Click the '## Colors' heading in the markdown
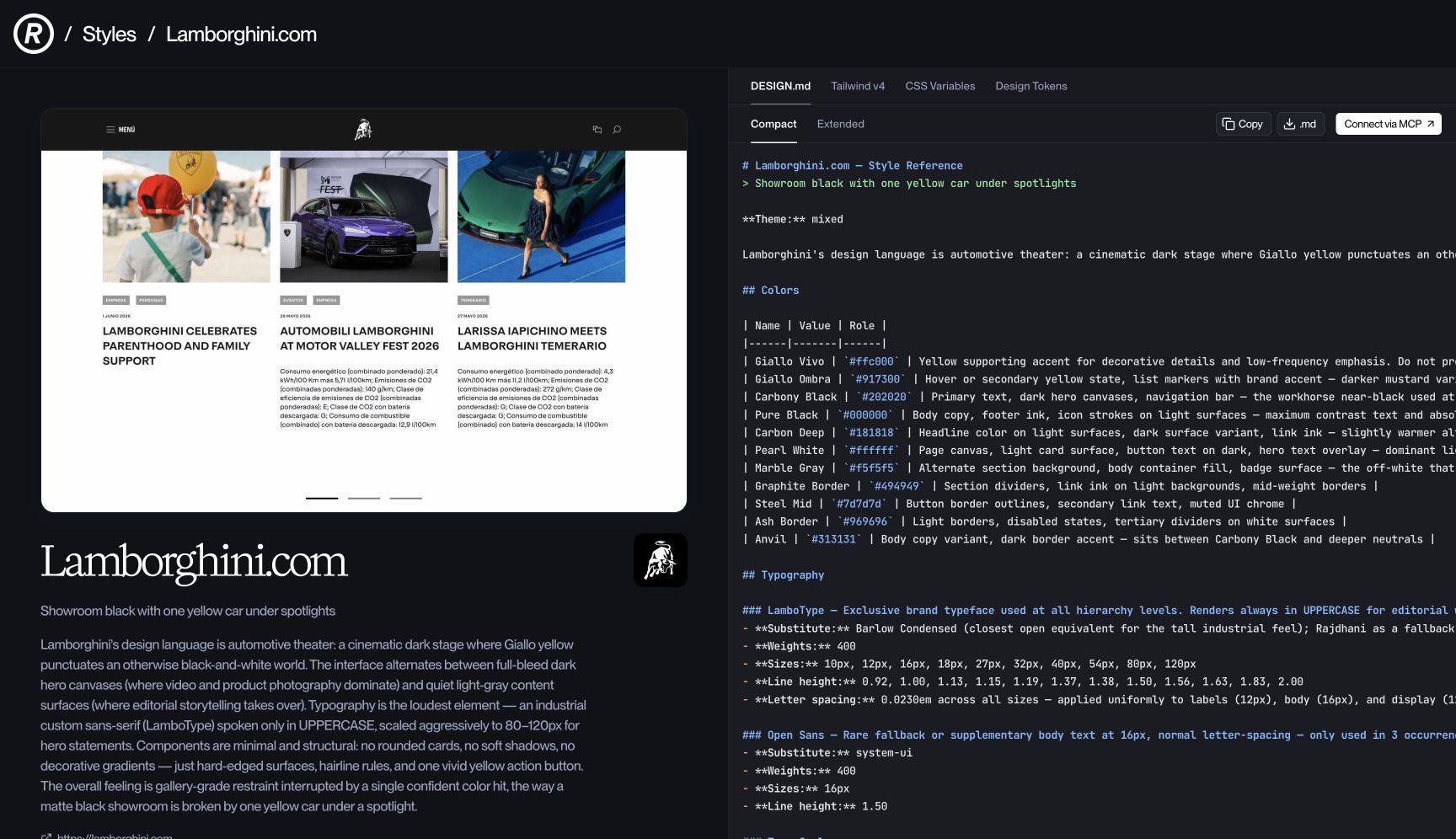The width and height of the screenshot is (1456, 839). point(770,290)
